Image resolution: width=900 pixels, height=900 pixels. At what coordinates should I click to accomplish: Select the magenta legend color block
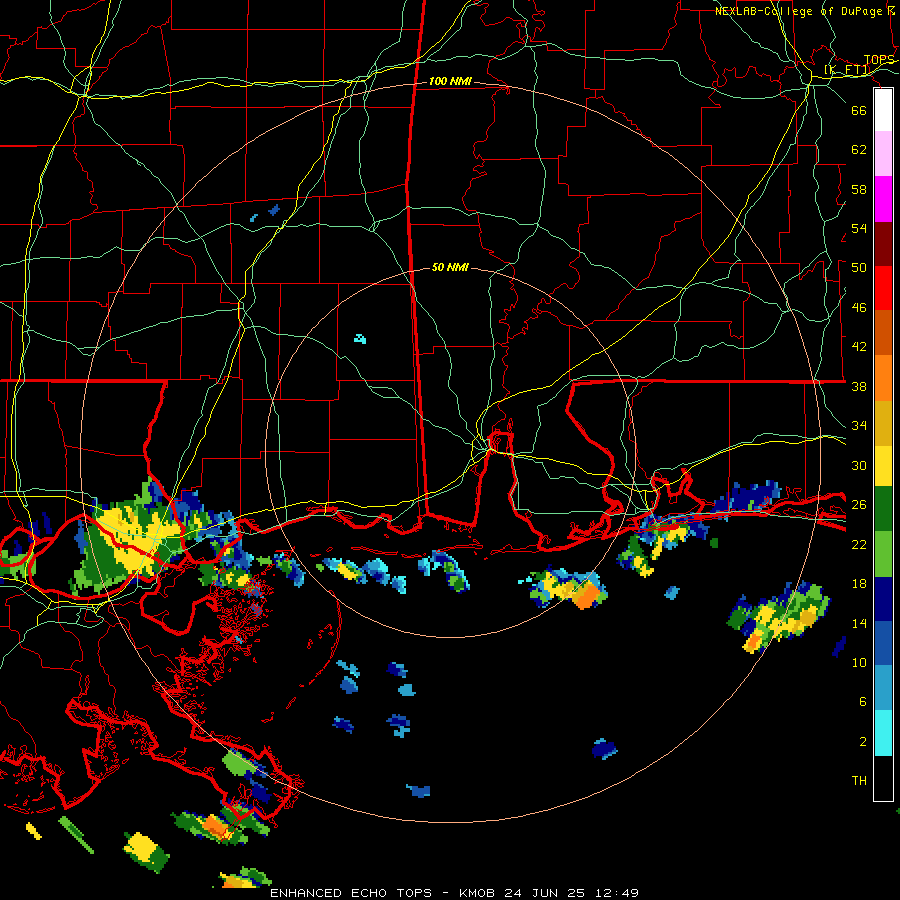tap(883, 199)
